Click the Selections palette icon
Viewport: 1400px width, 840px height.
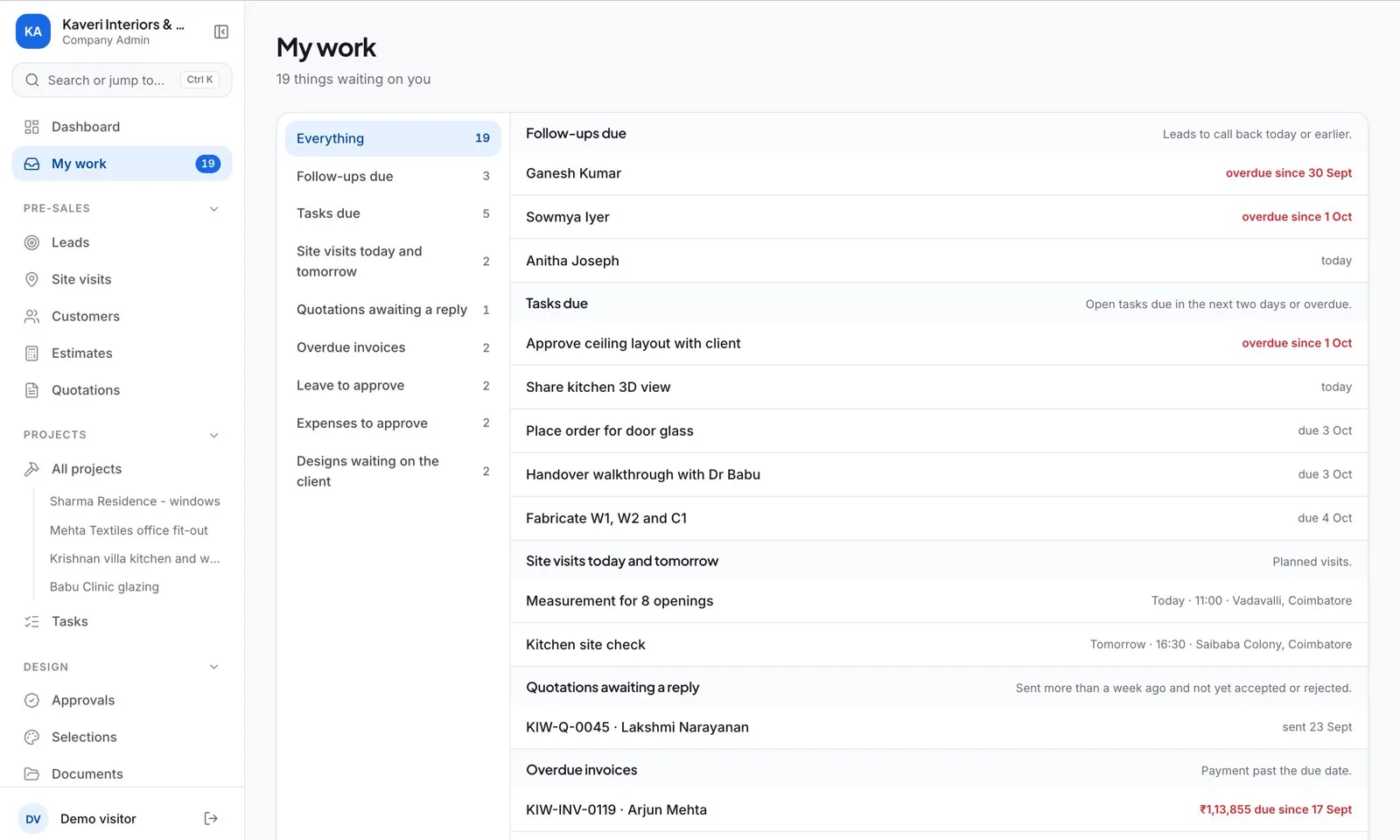pos(31,737)
